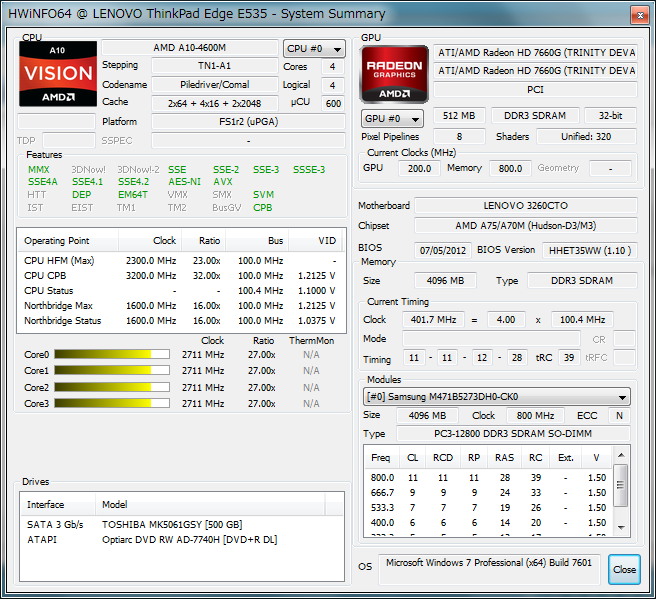
Task: Open the CPU #0 selector dropdown
Action: click(313, 48)
